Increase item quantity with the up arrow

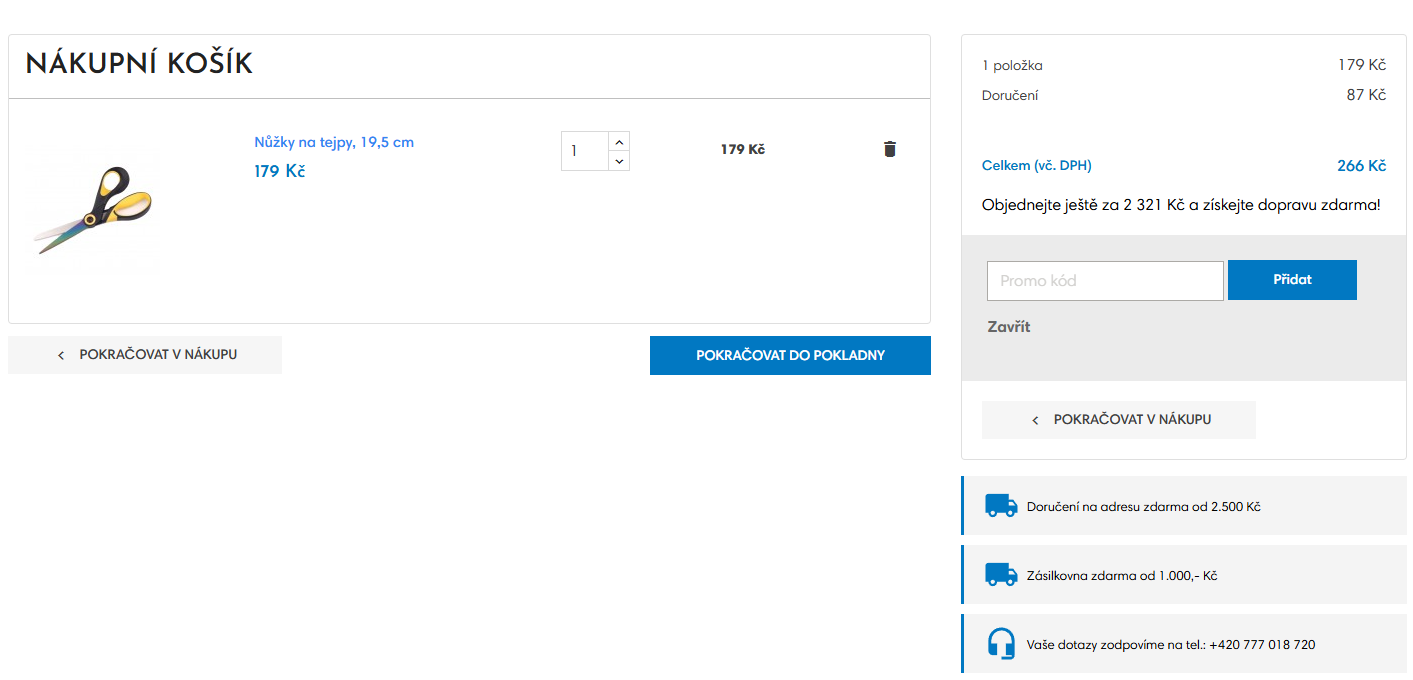coord(619,140)
